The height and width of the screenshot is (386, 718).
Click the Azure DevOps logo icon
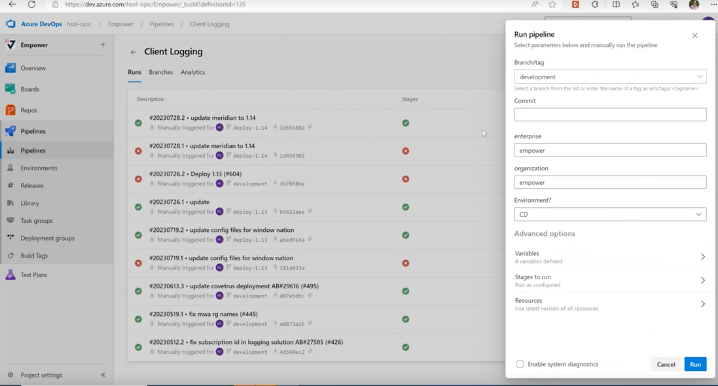tap(11, 24)
